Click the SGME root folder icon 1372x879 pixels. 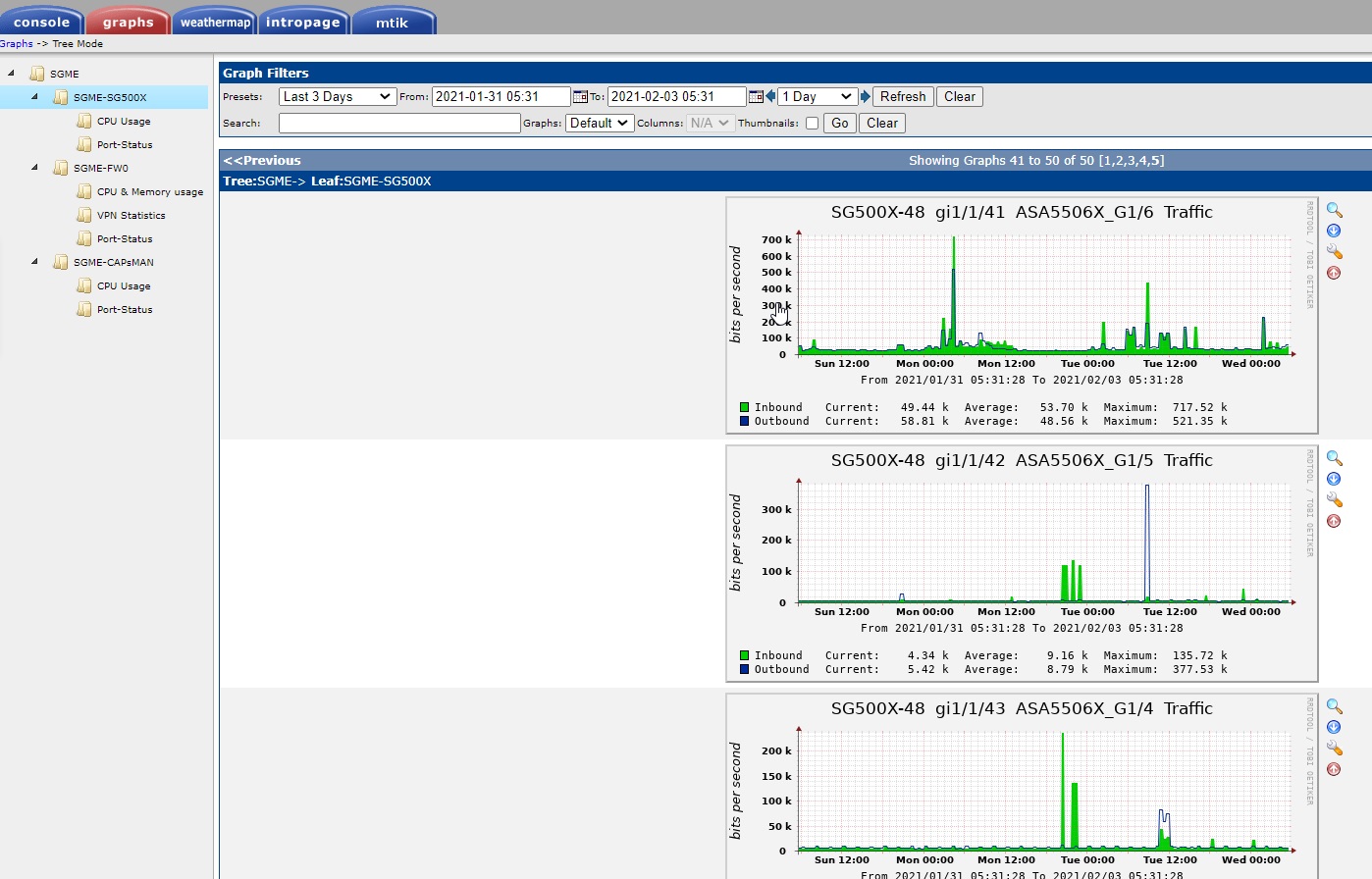37,74
